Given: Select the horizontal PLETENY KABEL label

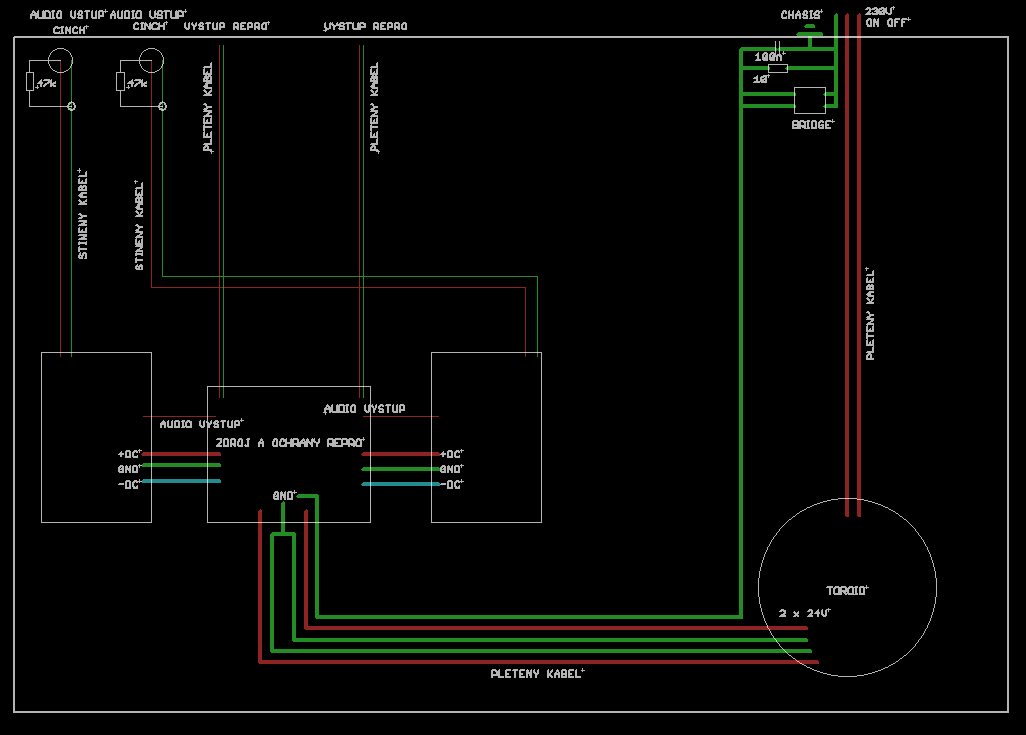Looking at the screenshot, I should pyautogui.click(x=537, y=673).
